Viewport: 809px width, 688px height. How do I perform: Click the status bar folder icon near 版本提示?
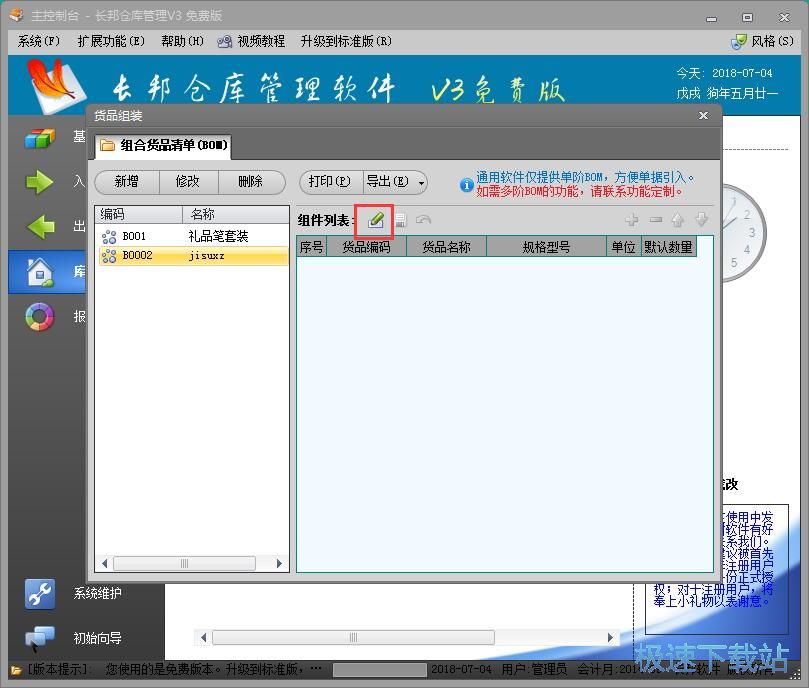pos(17,670)
